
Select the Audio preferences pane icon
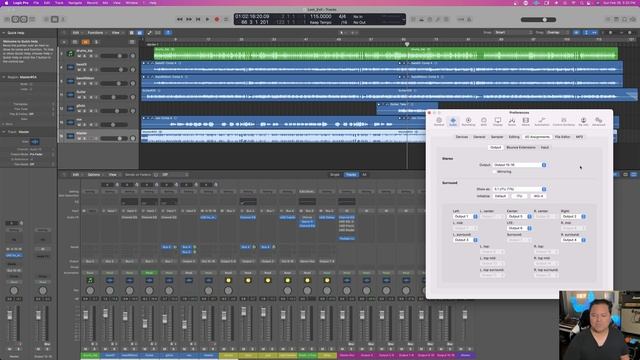tap(453, 121)
